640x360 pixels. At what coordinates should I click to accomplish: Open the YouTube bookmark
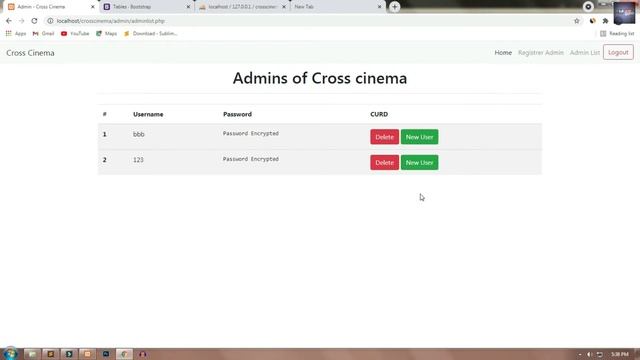75,33
